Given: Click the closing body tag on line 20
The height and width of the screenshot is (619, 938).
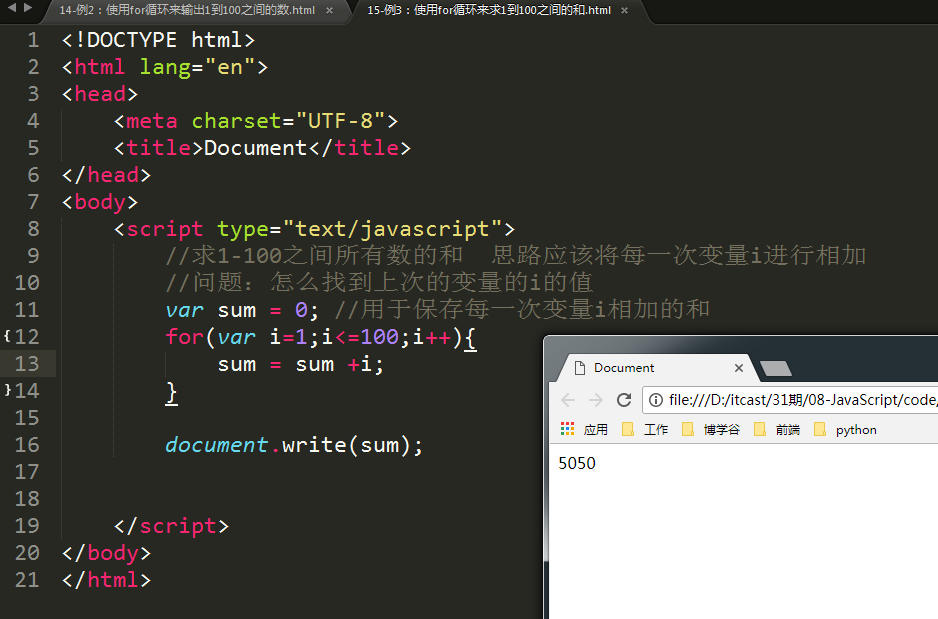Looking at the screenshot, I should (106, 553).
